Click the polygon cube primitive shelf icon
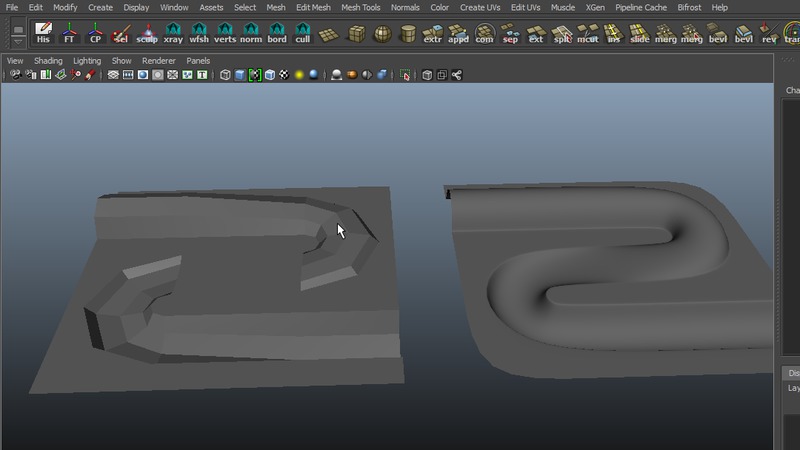 point(355,33)
